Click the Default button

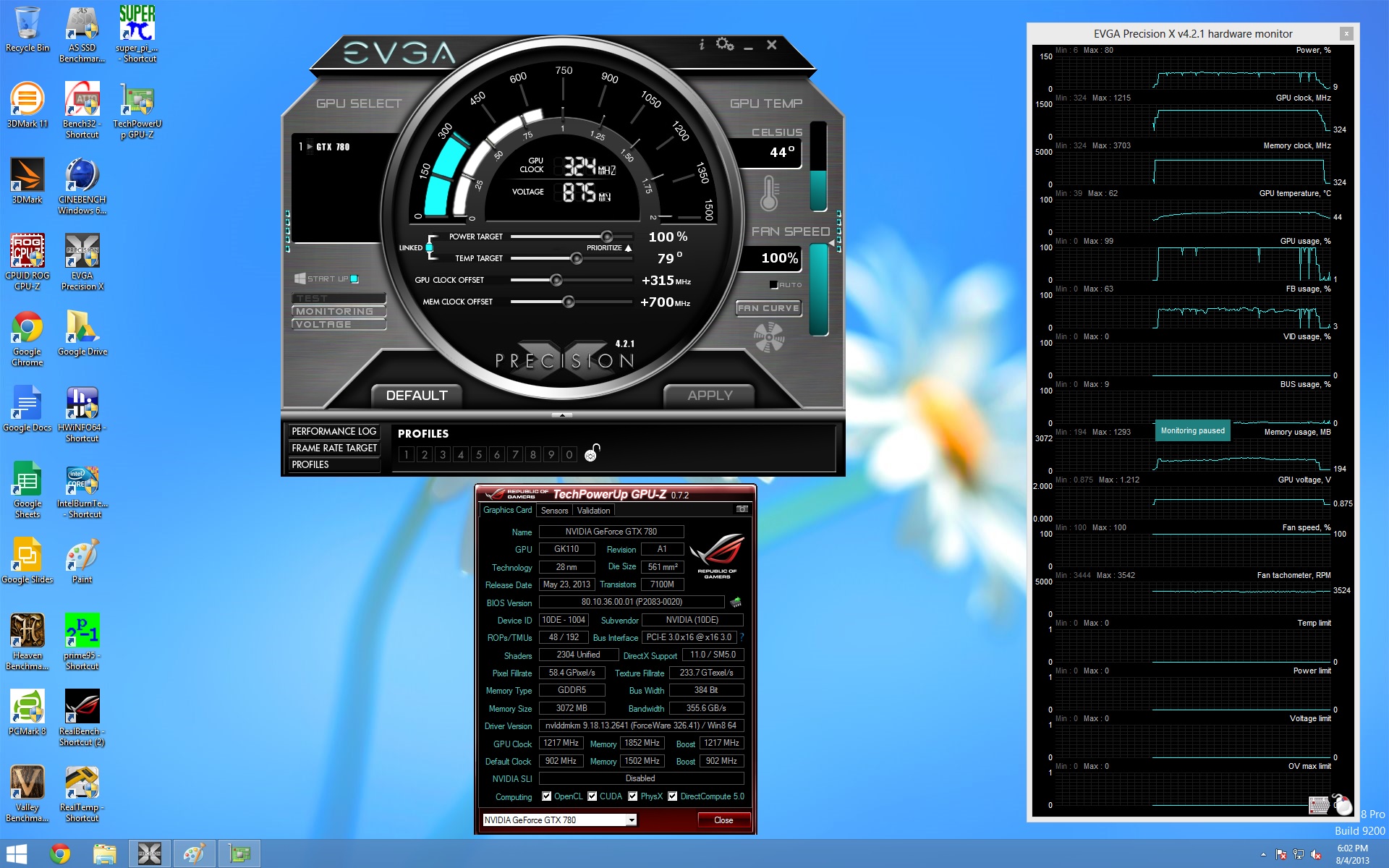[417, 396]
